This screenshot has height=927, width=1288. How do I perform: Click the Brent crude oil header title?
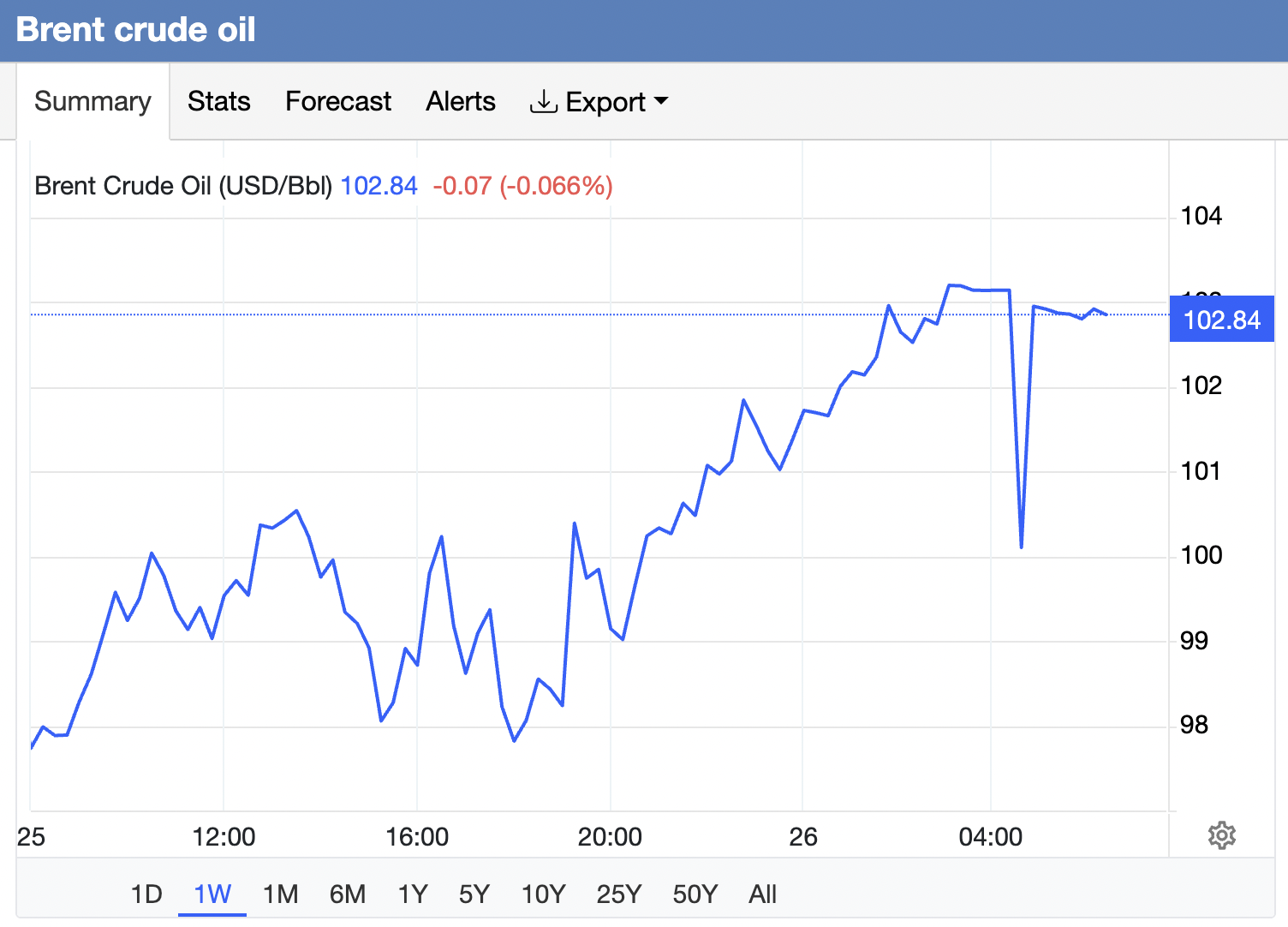pyautogui.click(x=135, y=30)
